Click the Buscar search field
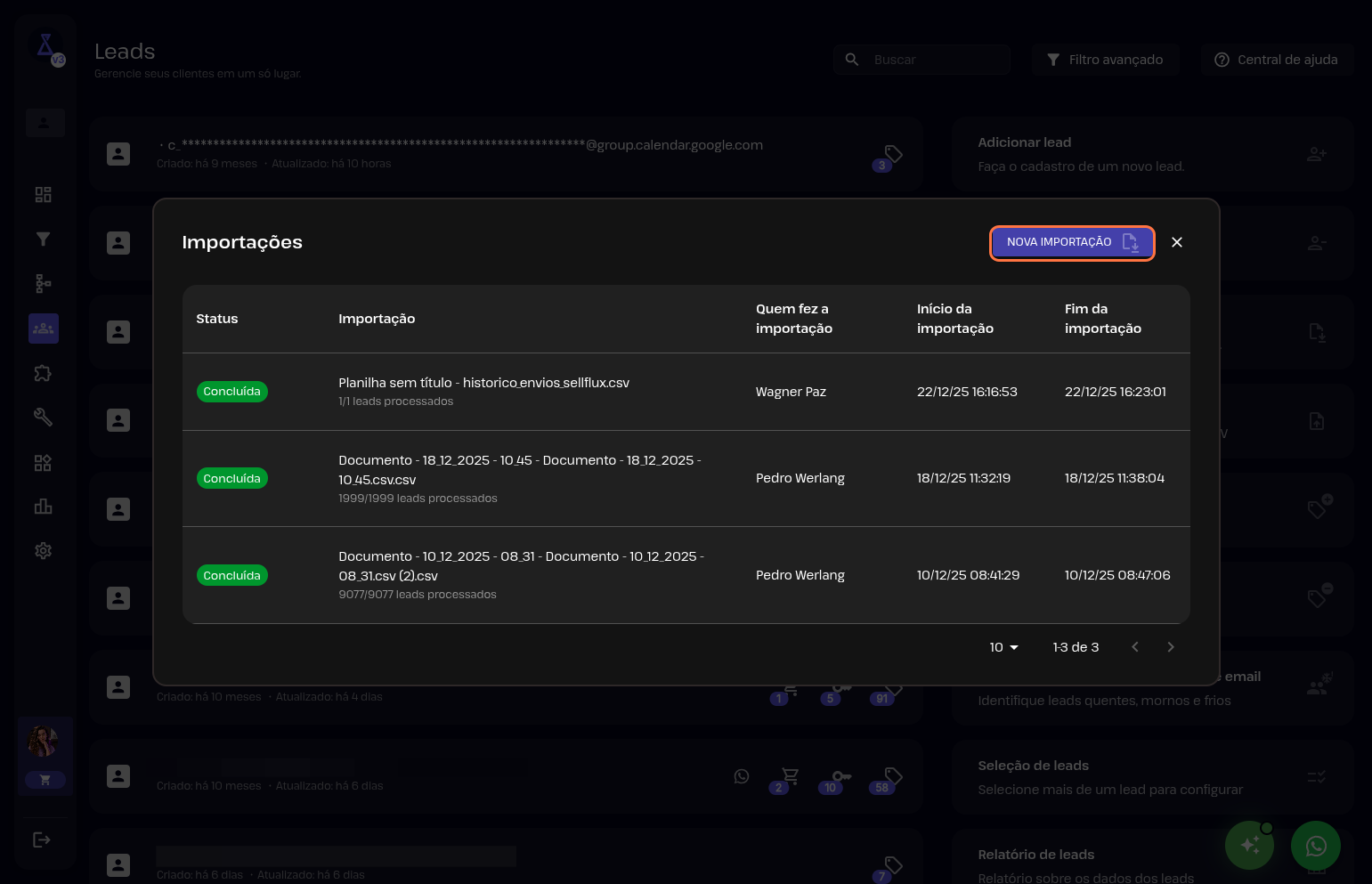Image resolution: width=1372 pixels, height=884 pixels. tap(935, 60)
